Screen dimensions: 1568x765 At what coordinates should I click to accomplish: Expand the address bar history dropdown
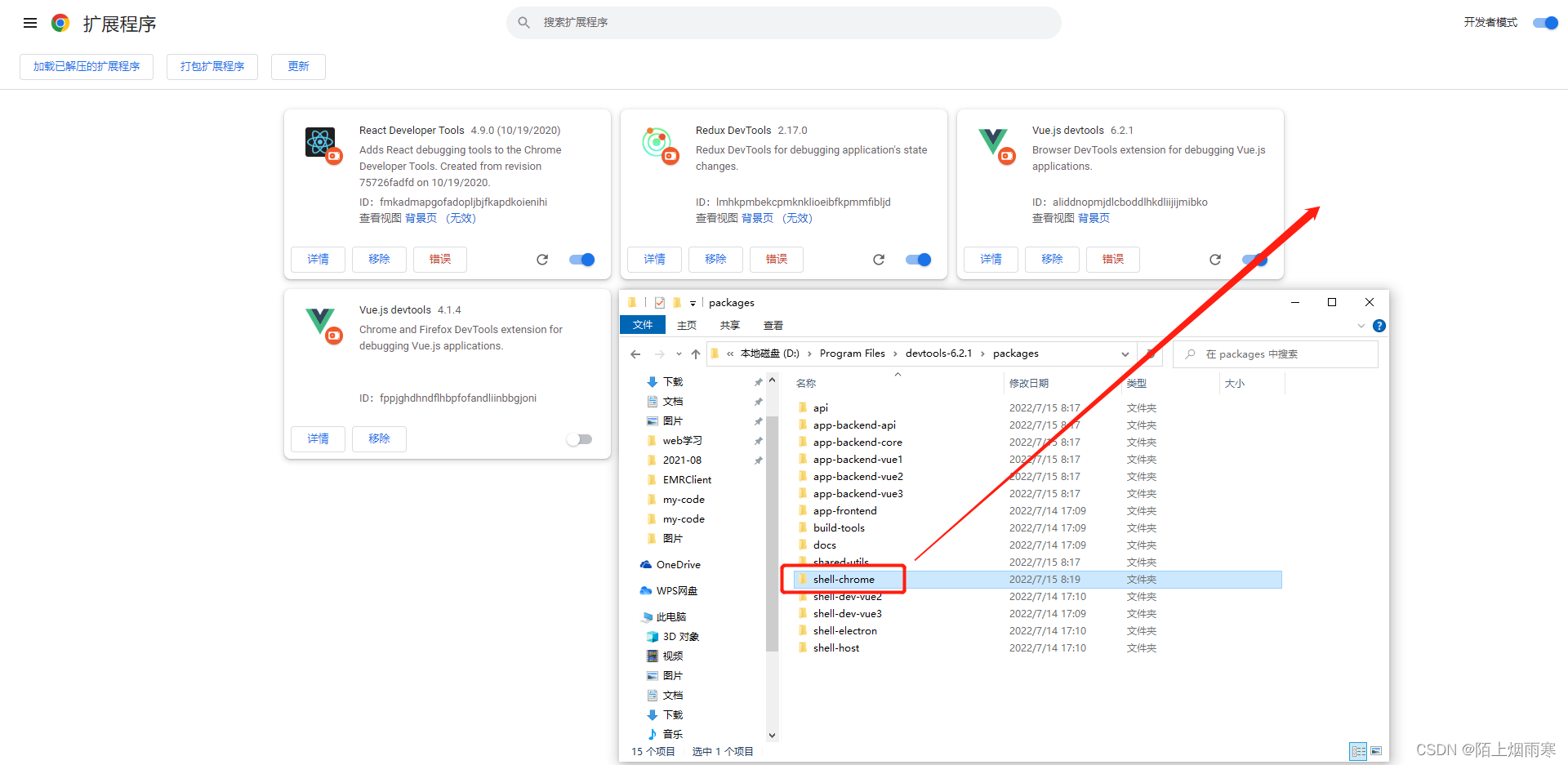[x=1125, y=354]
